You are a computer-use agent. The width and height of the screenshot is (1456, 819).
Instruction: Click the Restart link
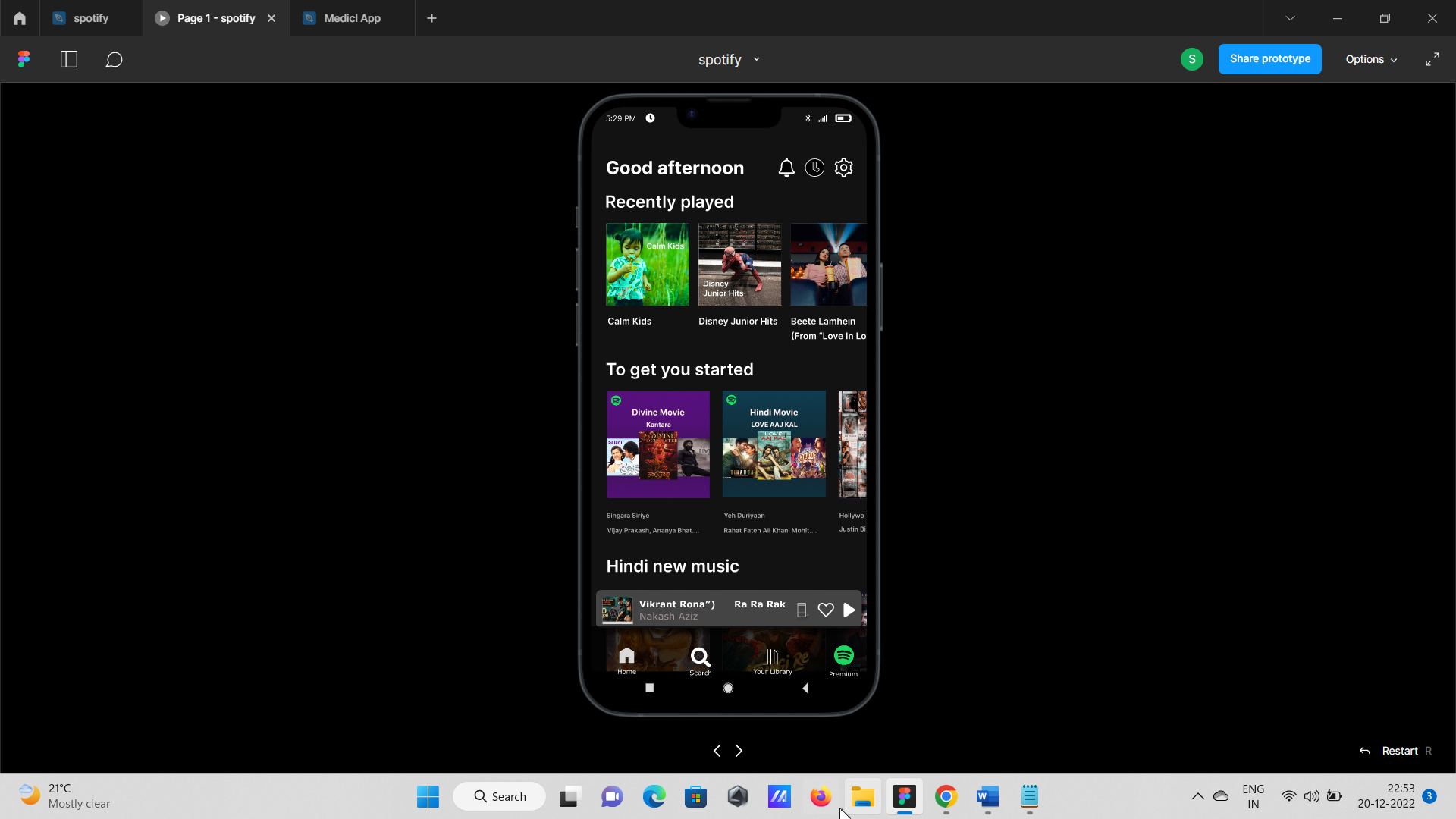[1401, 750]
